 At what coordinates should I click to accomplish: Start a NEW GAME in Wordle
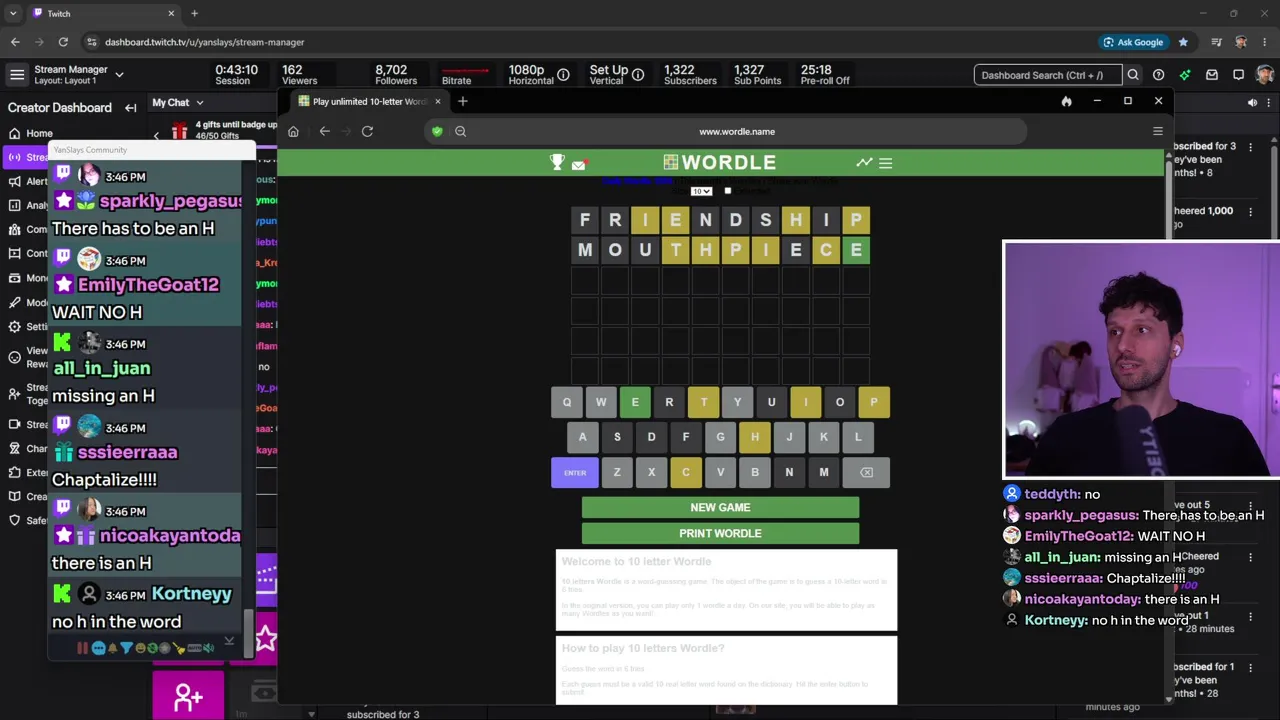click(720, 507)
